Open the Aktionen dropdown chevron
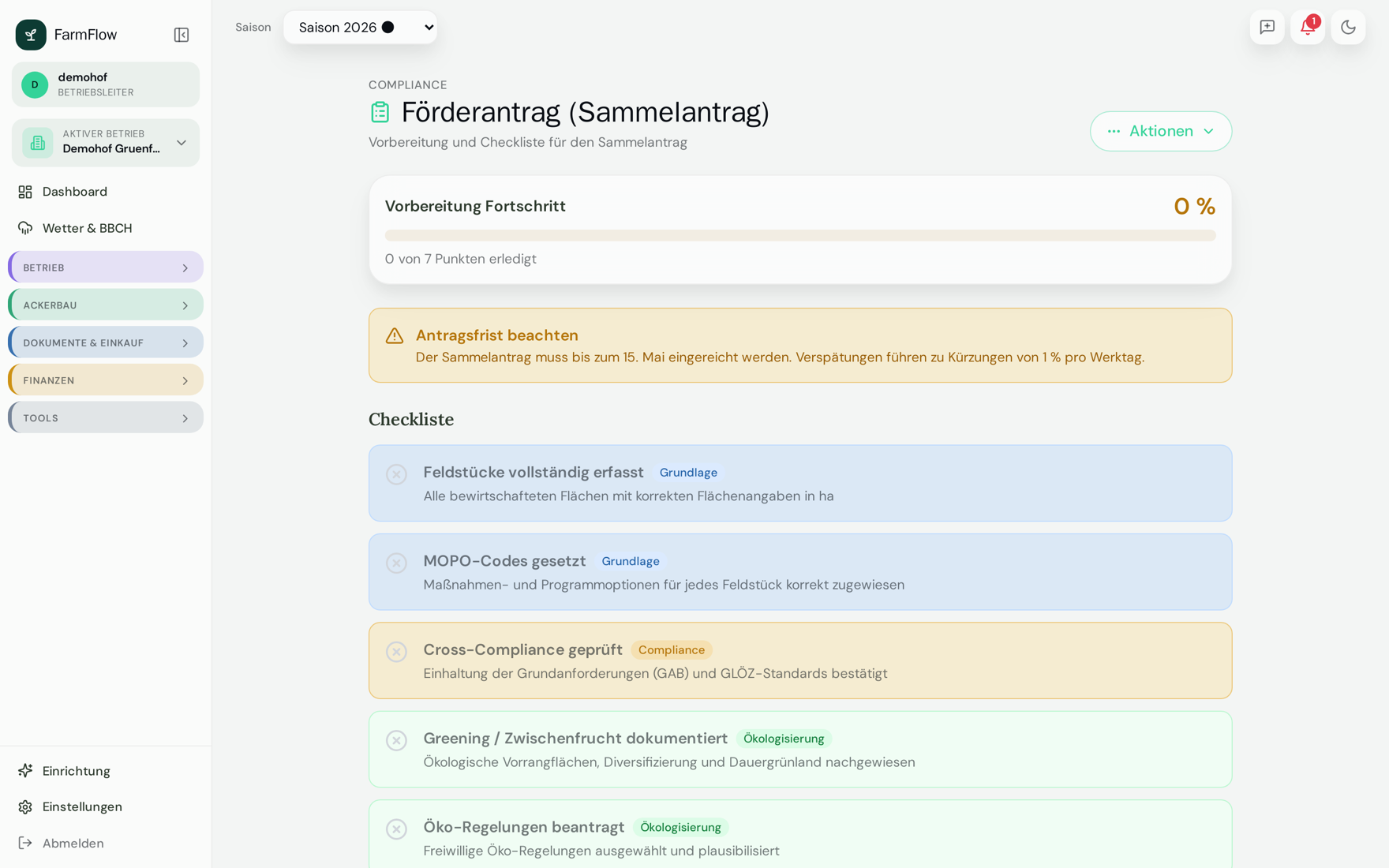This screenshot has width=1389, height=868. (1208, 131)
